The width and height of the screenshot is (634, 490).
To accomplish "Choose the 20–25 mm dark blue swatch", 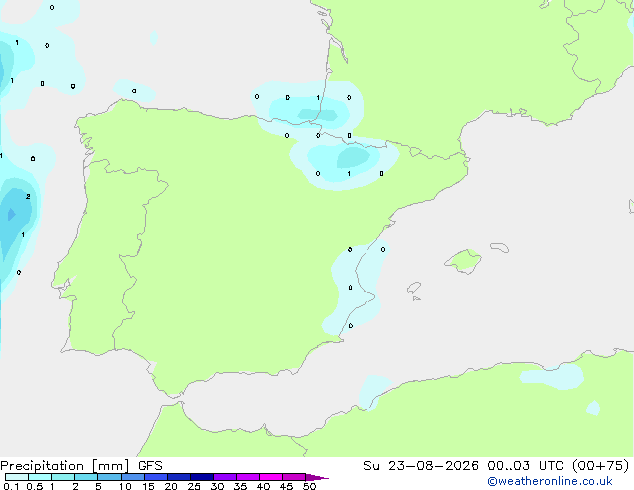I will [179, 477].
